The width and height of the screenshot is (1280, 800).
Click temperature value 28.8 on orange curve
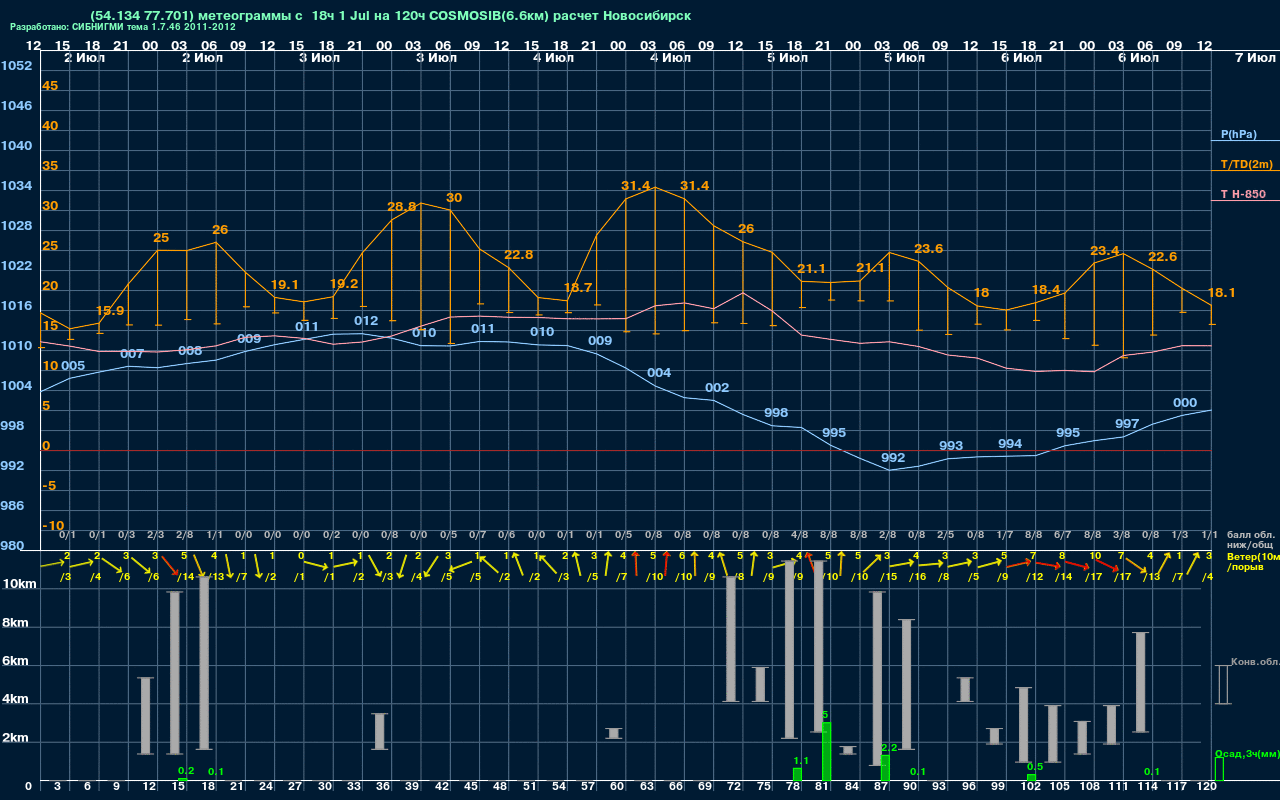(x=402, y=207)
